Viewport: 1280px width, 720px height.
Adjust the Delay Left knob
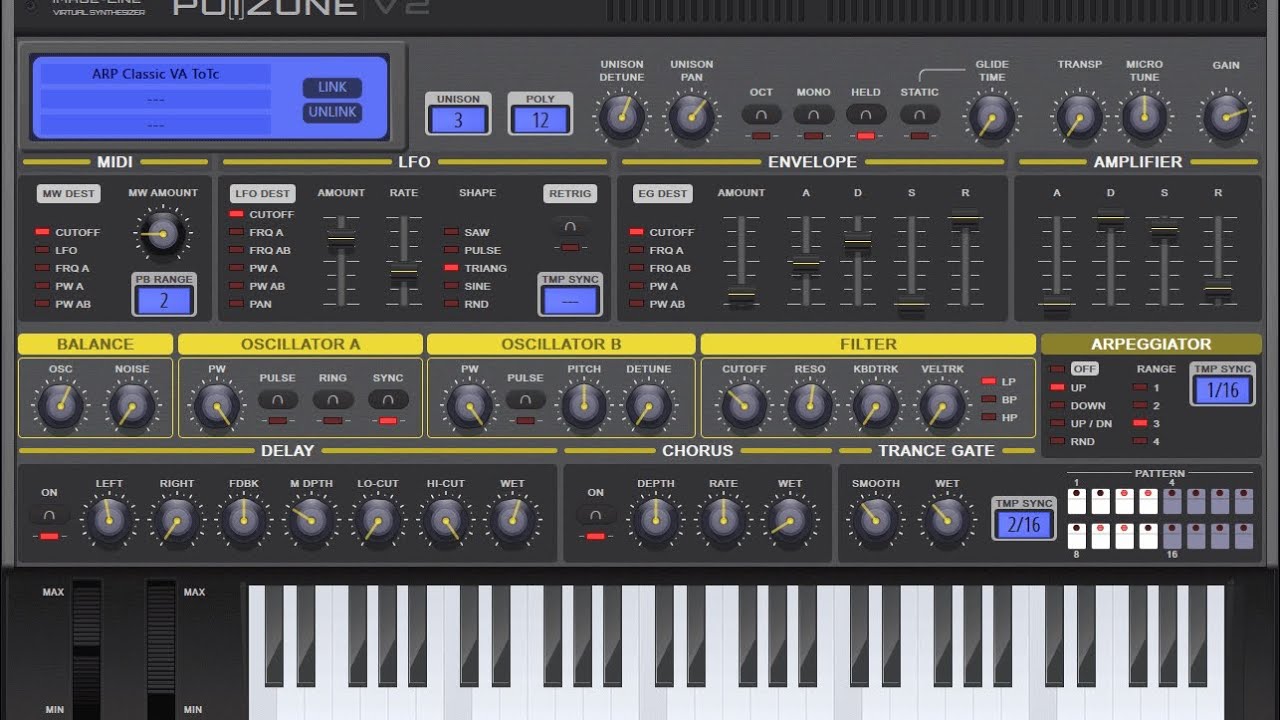click(x=109, y=521)
